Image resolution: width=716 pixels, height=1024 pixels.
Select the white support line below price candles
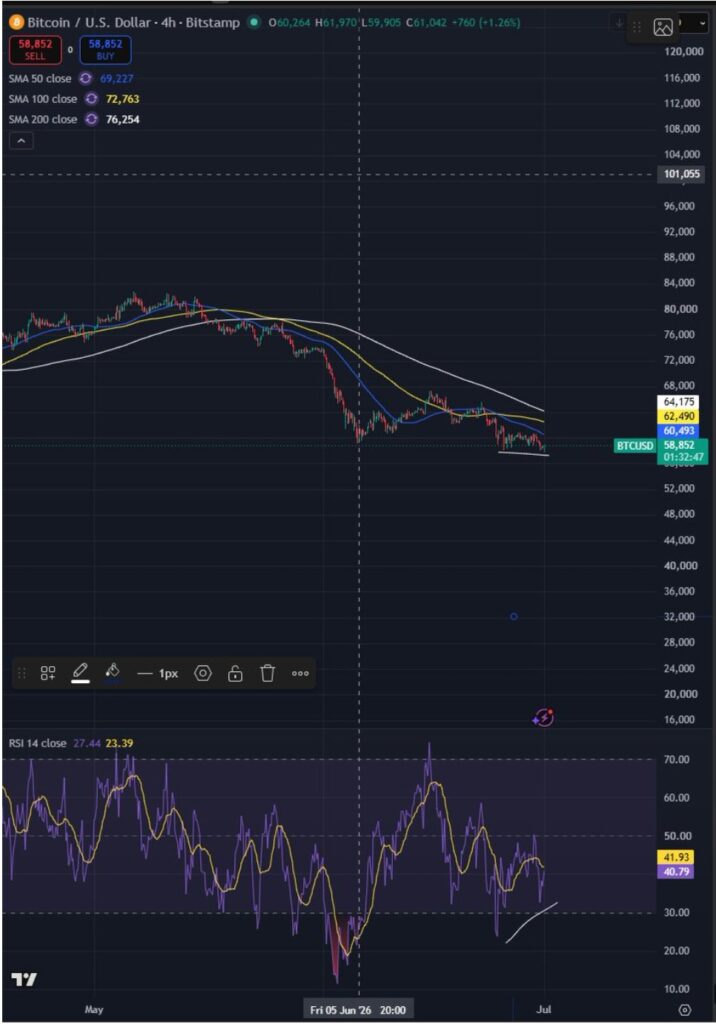pos(523,453)
